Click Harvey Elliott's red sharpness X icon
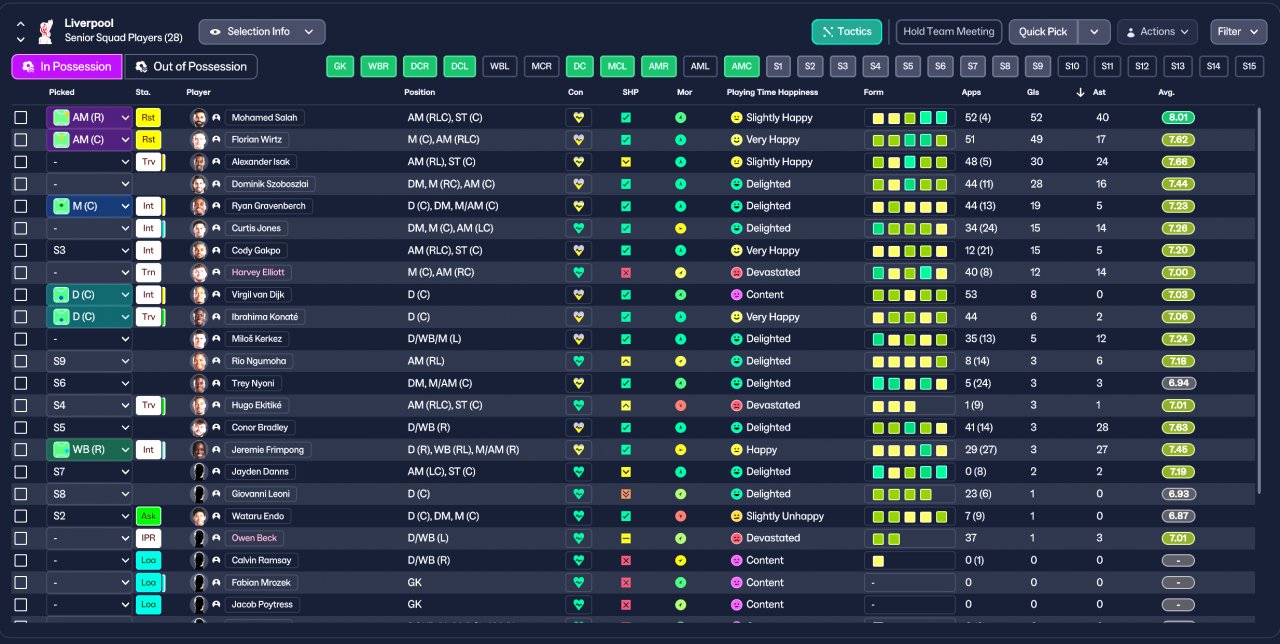The height and width of the screenshot is (644, 1280). (x=626, y=272)
